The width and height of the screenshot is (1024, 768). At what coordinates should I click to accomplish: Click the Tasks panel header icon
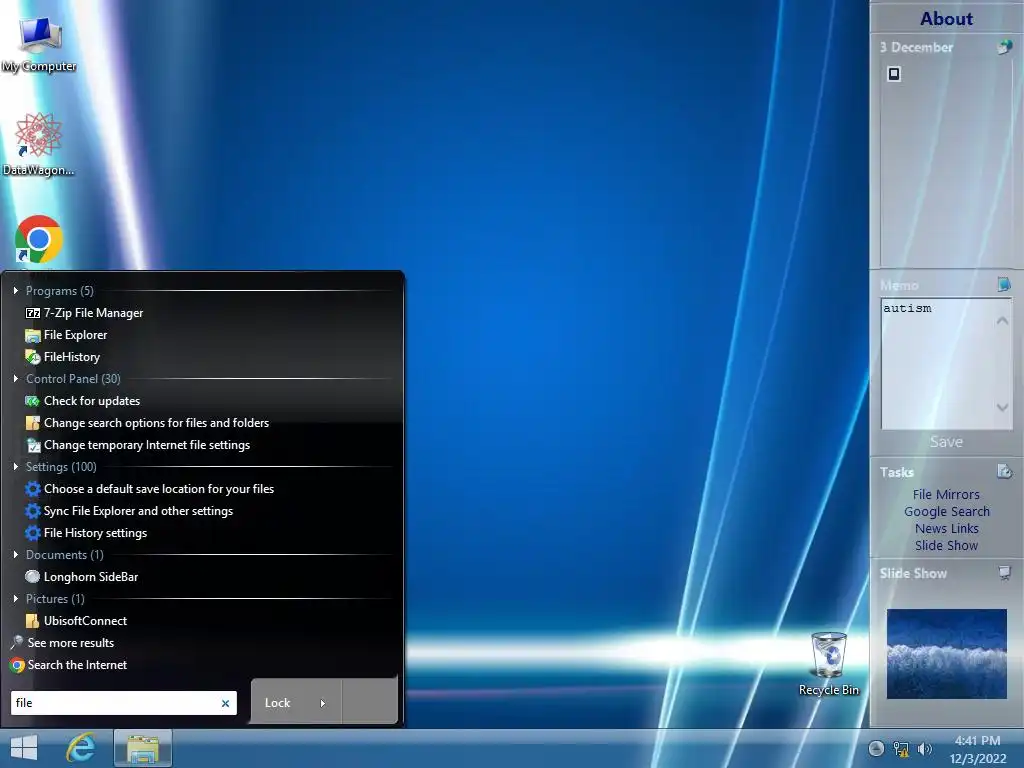tap(1004, 471)
